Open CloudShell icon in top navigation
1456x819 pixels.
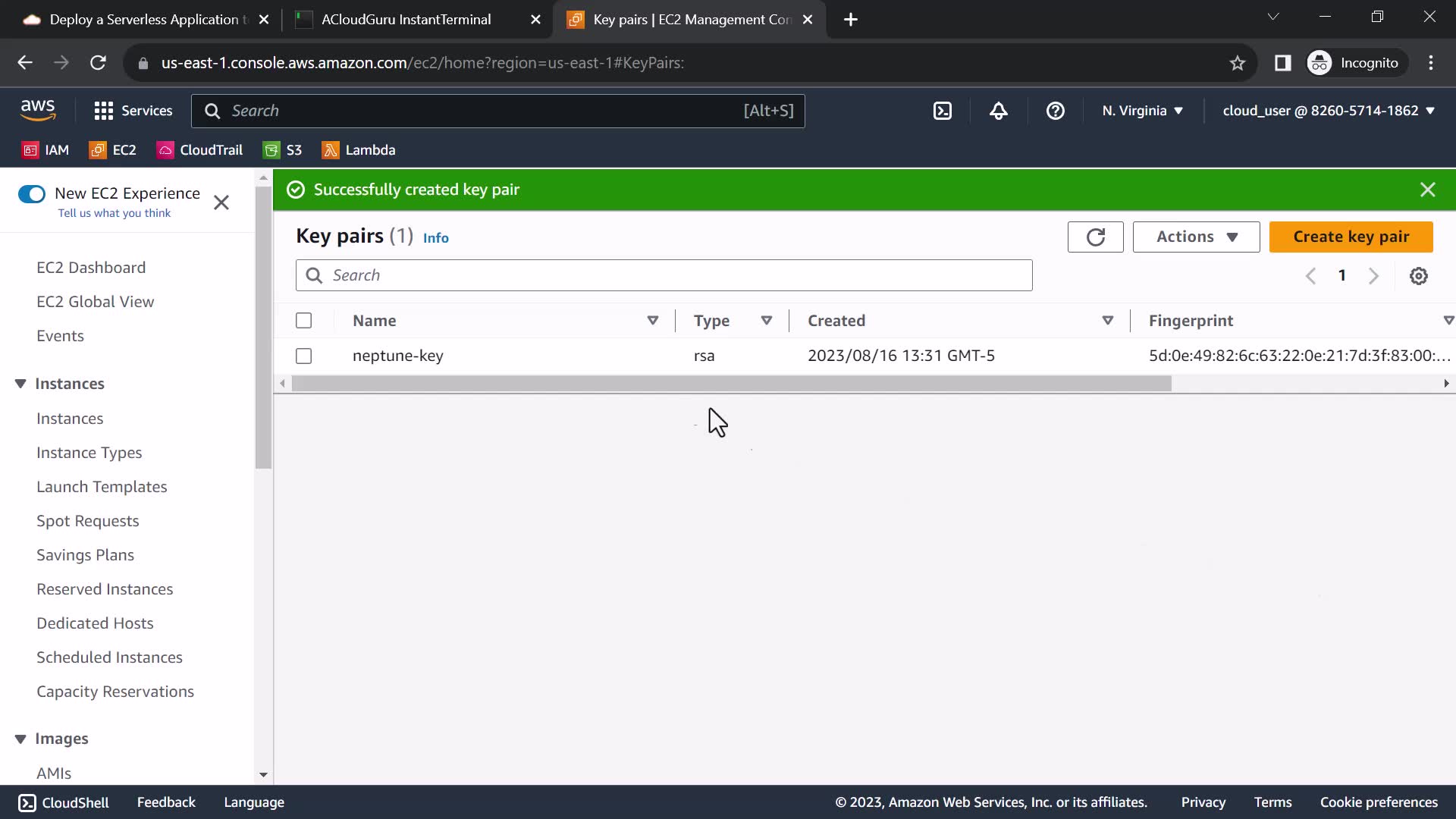point(942,111)
